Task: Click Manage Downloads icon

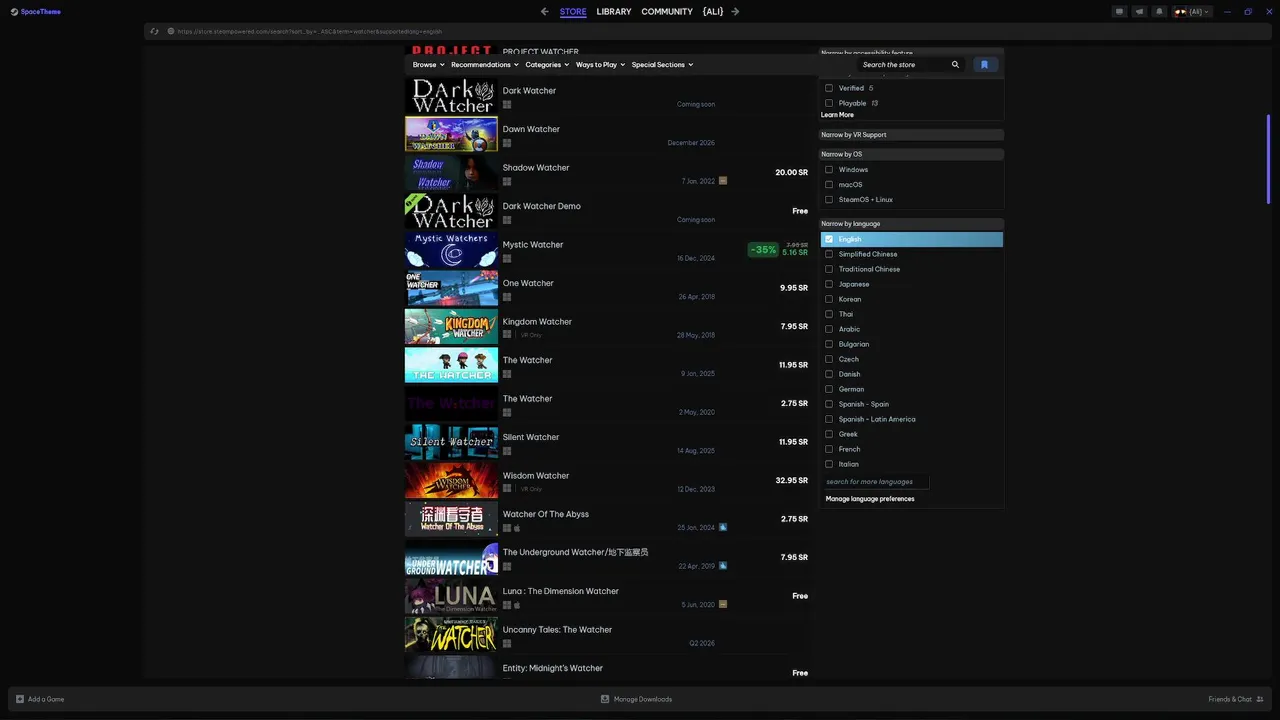Action: point(605,699)
